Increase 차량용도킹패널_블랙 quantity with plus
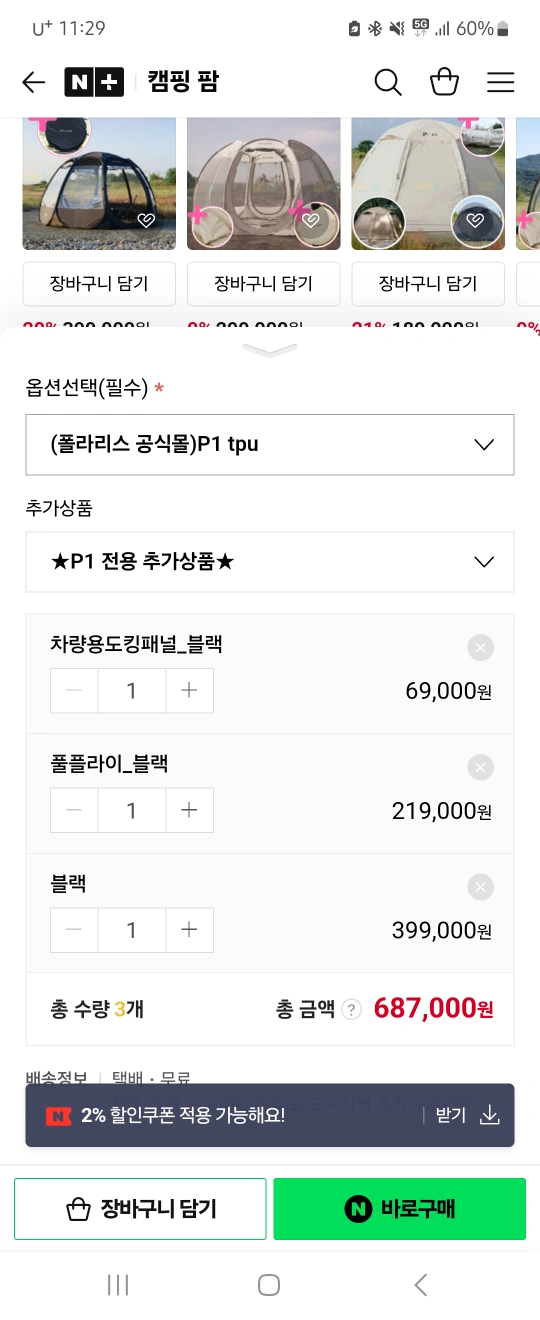This screenshot has height=1320, width=540. click(x=189, y=691)
